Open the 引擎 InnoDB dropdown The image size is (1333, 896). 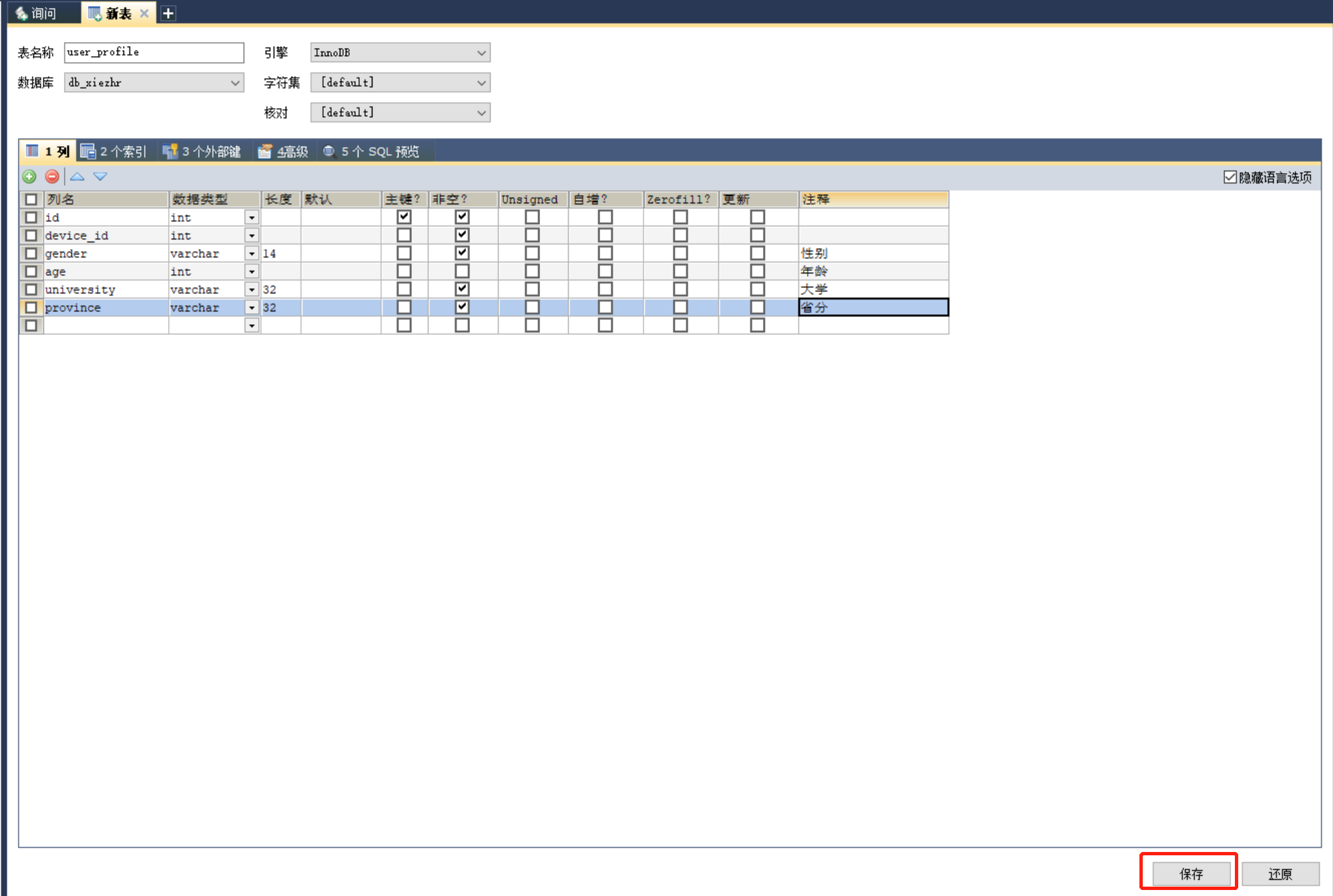[401, 52]
